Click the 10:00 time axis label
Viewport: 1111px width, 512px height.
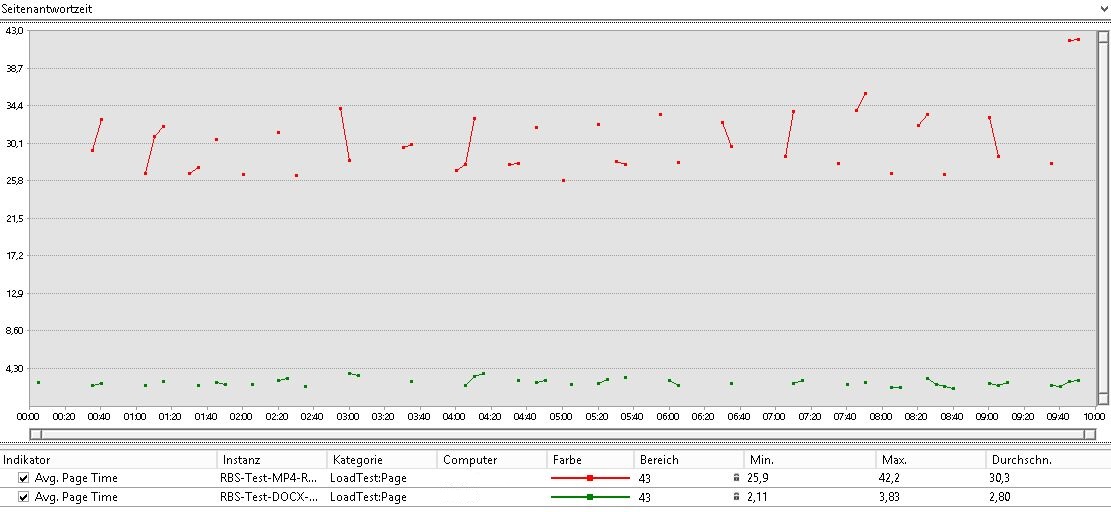[1095, 416]
